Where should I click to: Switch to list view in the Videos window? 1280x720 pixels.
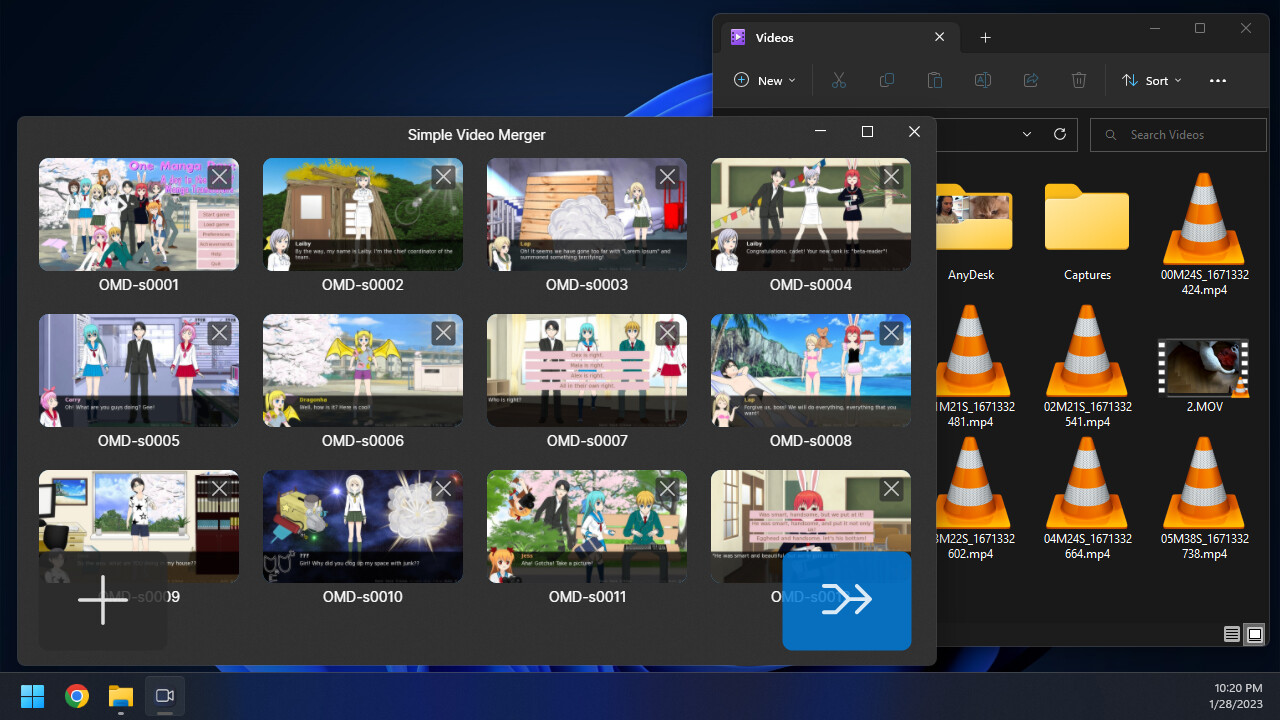1232,634
